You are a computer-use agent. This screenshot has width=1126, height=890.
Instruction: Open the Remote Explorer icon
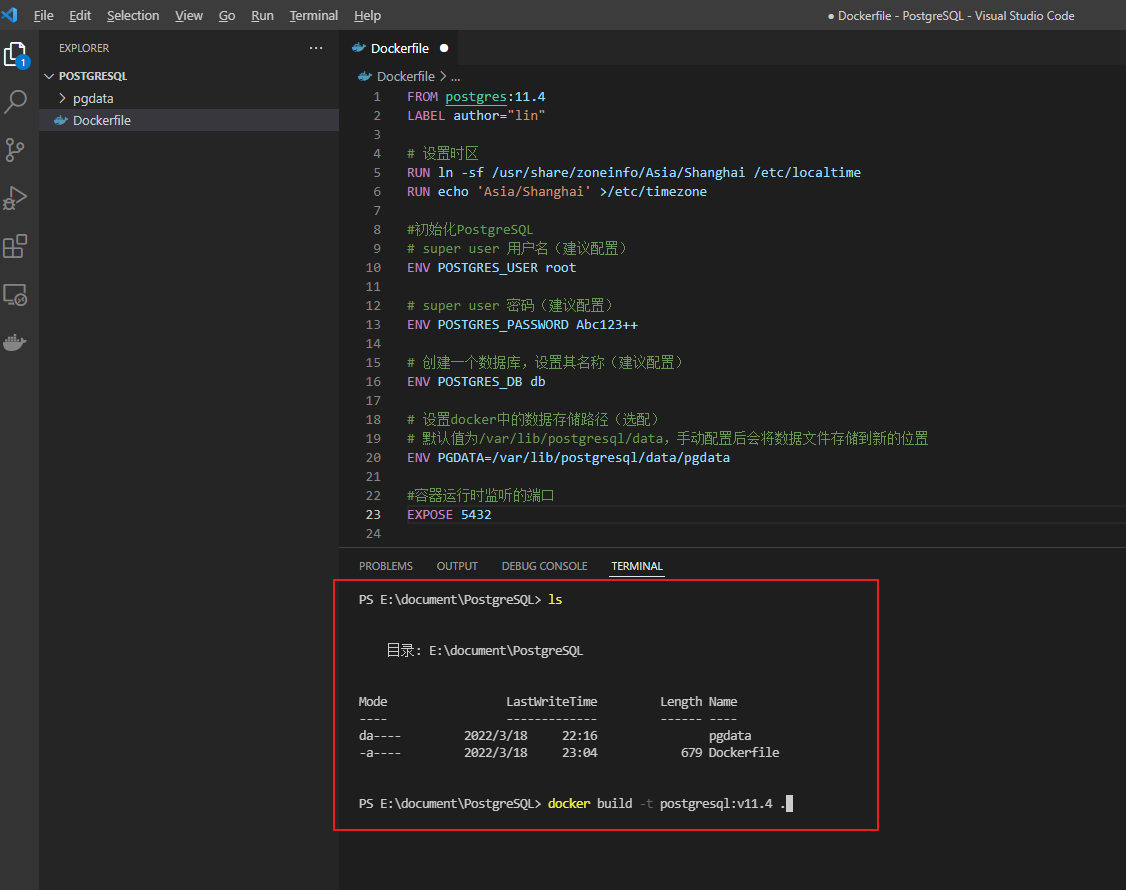(16, 294)
